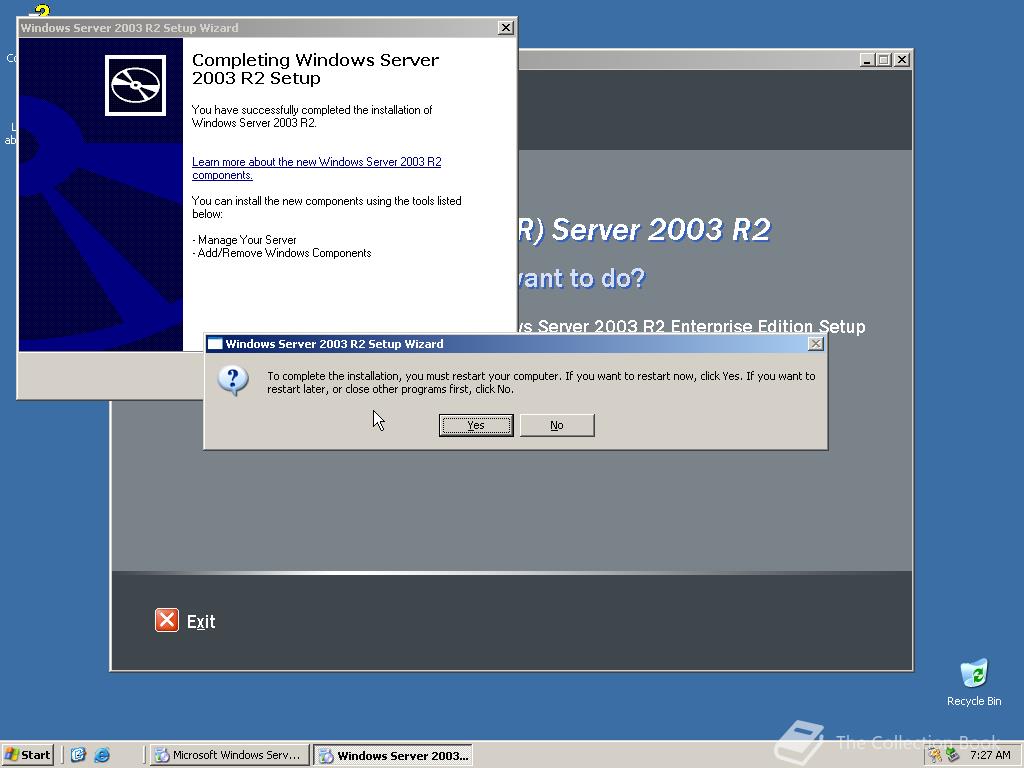Viewport: 1024px width, 768px height.
Task: Click No to restart later
Action: (556, 425)
